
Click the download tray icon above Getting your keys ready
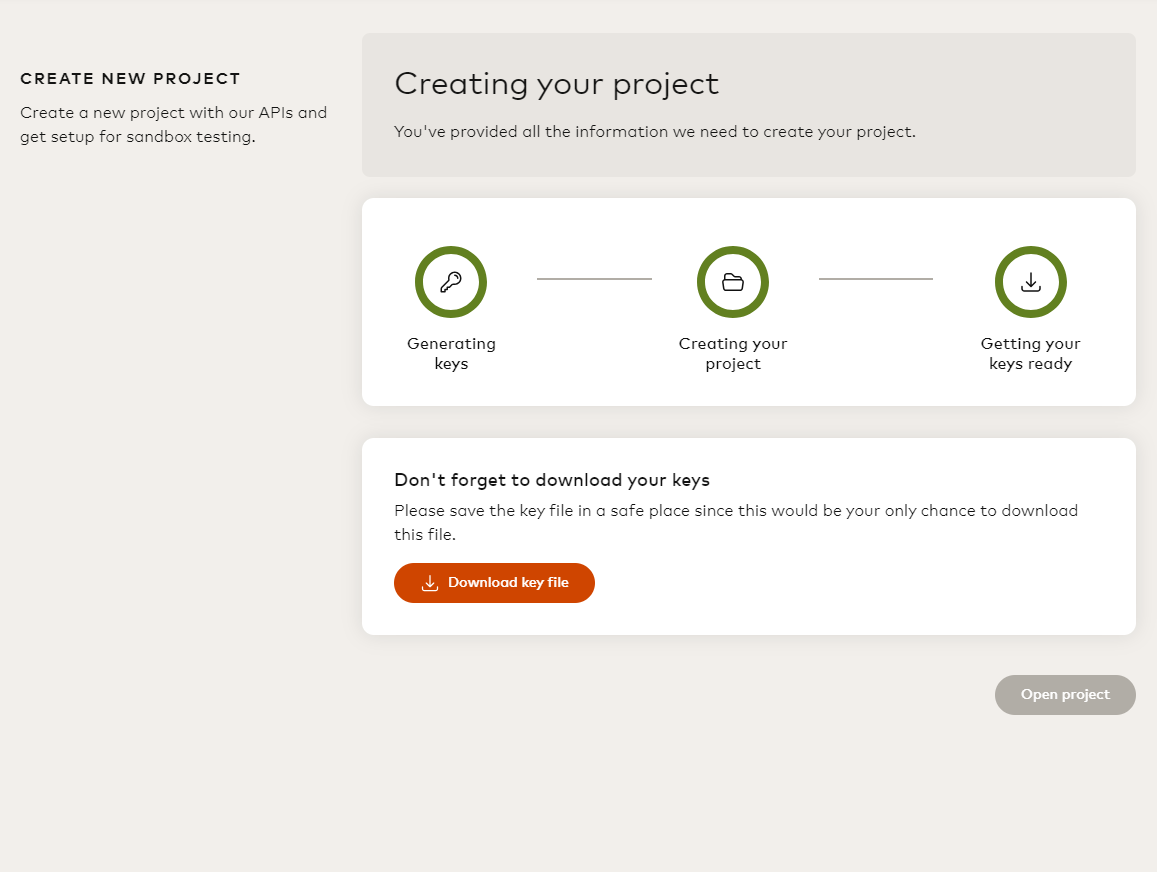click(x=1030, y=282)
